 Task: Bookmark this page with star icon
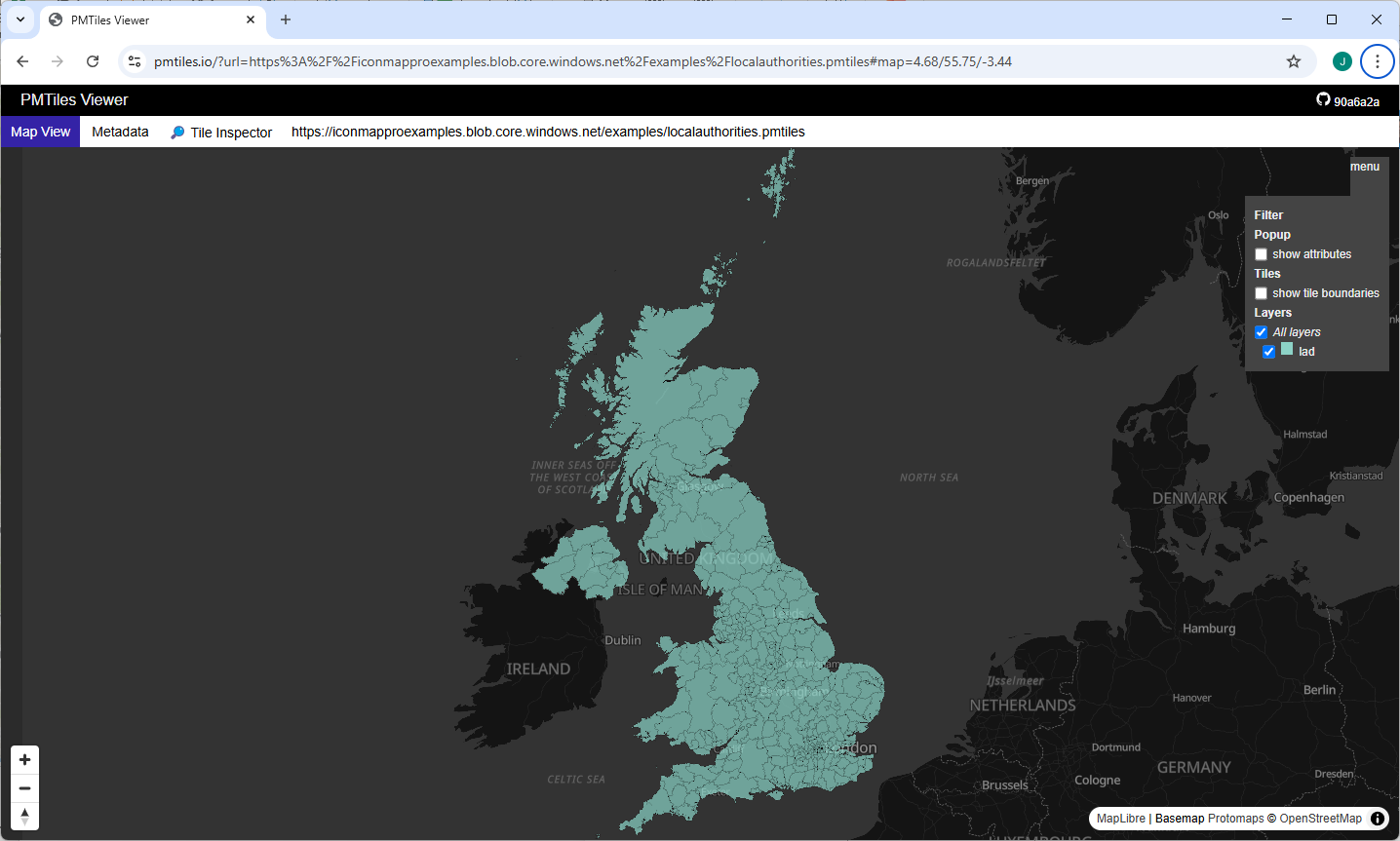1294,61
